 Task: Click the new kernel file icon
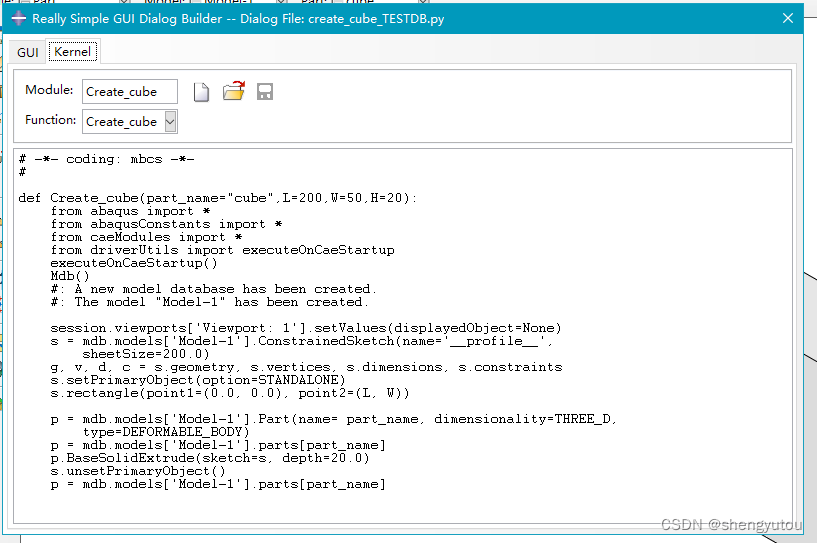tap(201, 92)
